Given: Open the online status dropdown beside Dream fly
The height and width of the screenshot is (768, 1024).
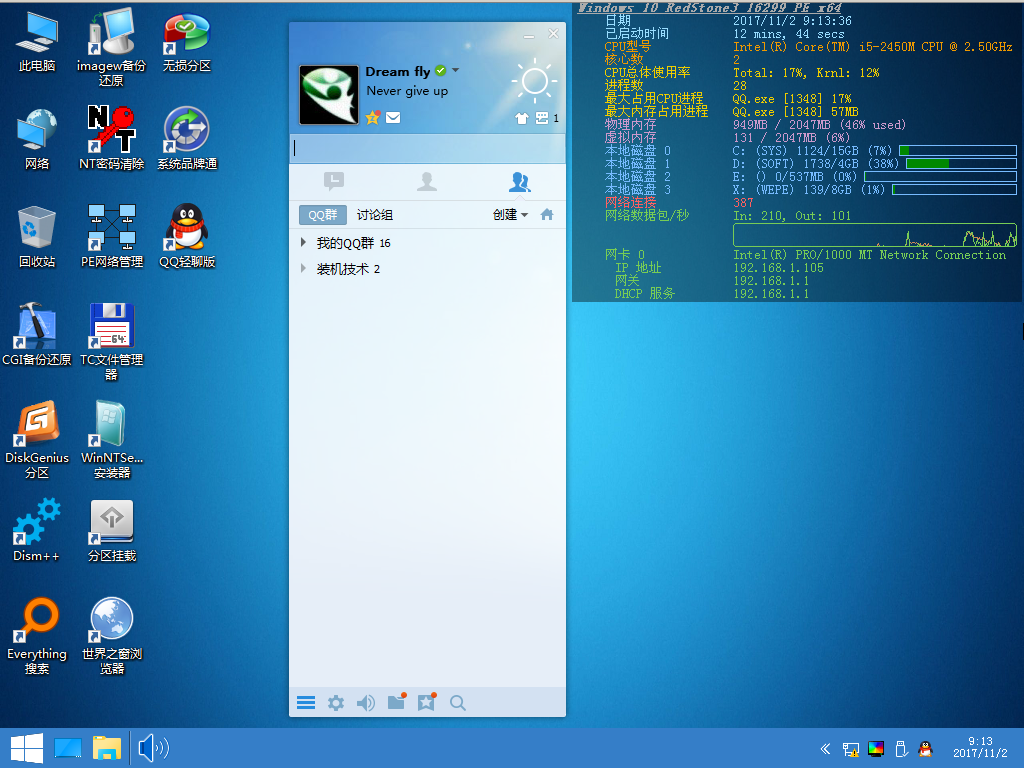Looking at the screenshot, I should pos(456,71).
